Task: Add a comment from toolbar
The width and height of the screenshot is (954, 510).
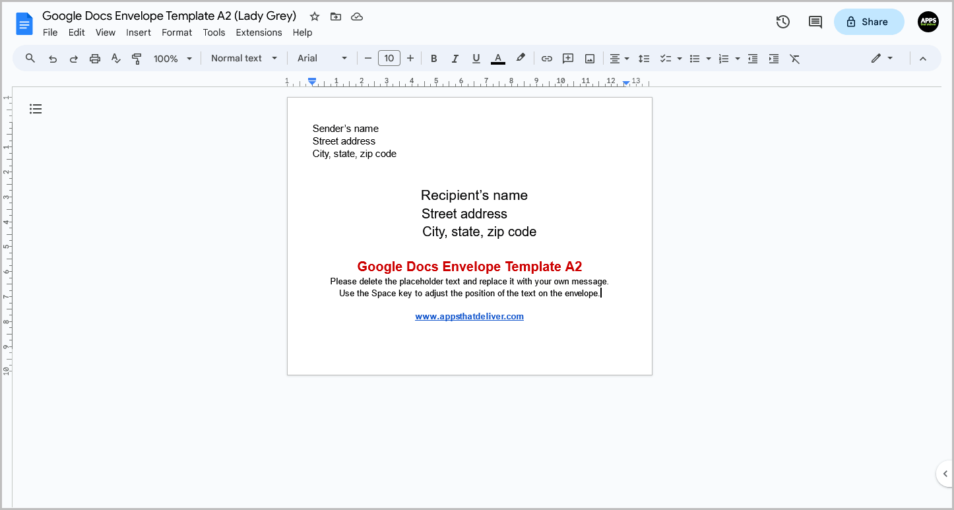Action: coord(568,58)
